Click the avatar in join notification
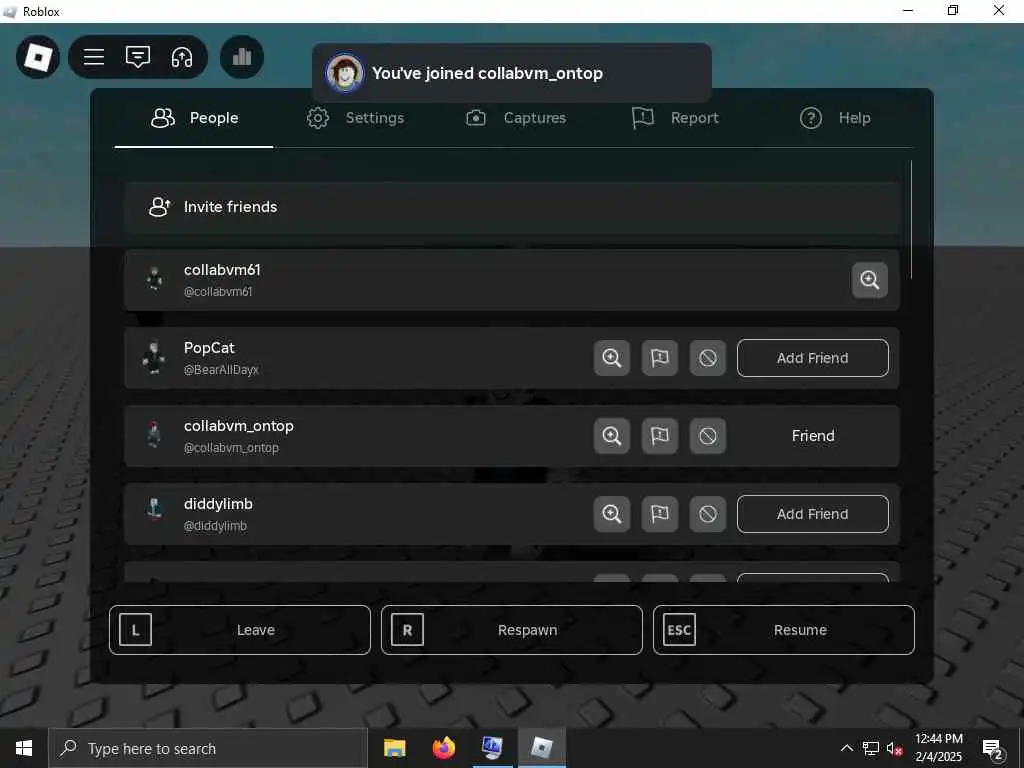1024x768 pixels. click(x=345, y=73)
